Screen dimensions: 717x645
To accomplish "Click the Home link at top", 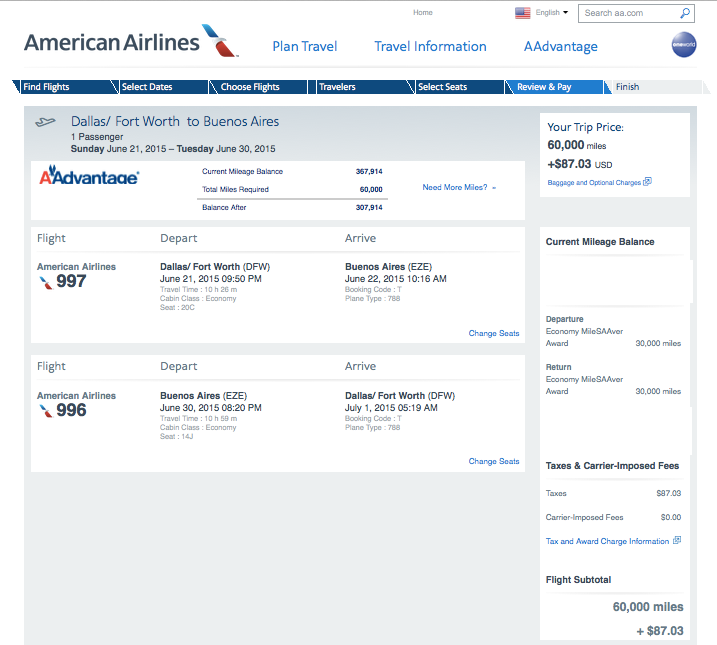I will [x=423, y=13].
